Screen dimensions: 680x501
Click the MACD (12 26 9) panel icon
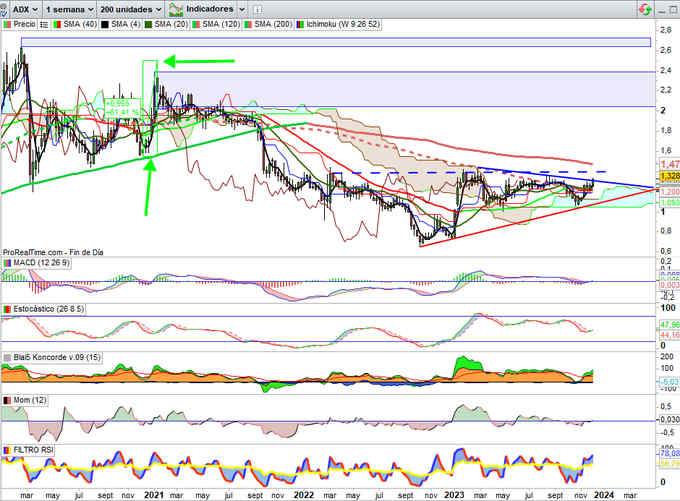[7, 263]
